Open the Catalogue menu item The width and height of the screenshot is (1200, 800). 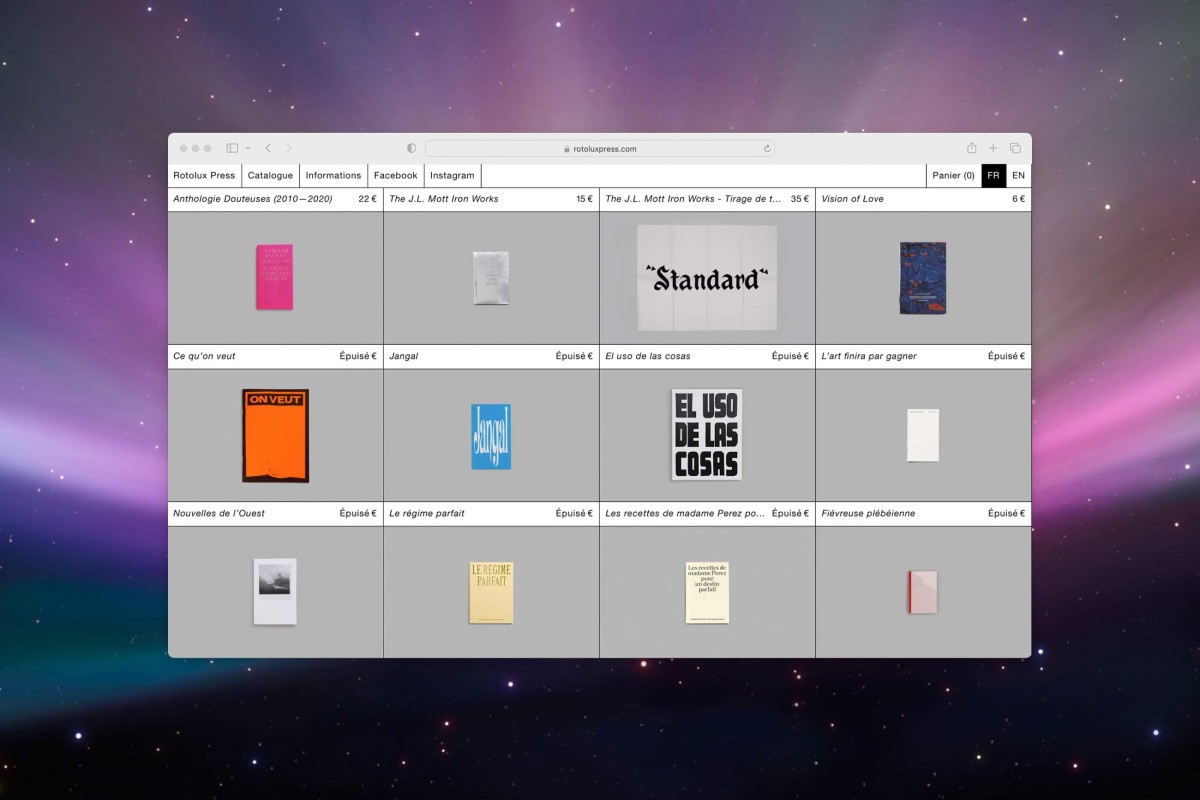click(270, 175)
